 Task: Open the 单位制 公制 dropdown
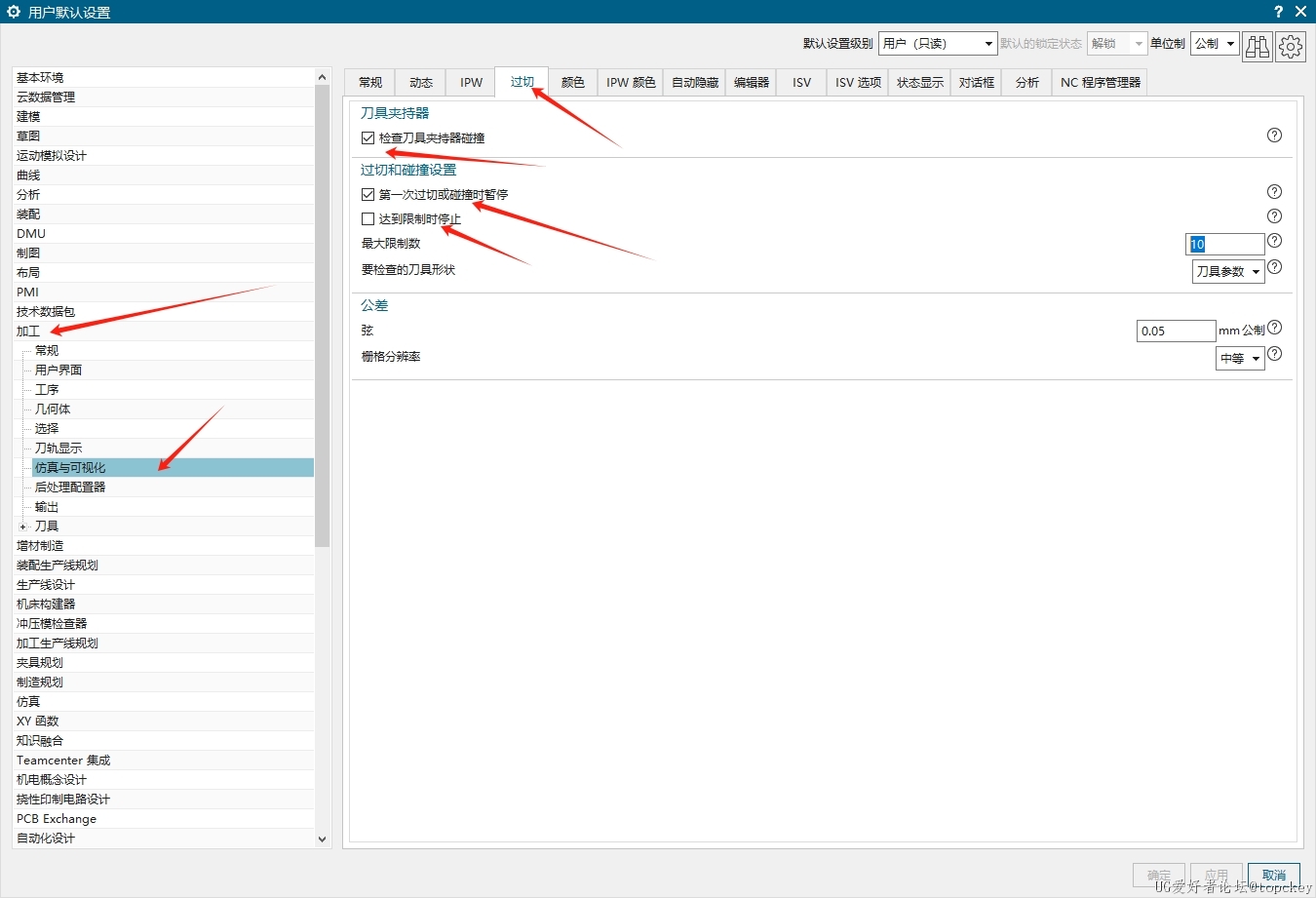coord(1215,44)
